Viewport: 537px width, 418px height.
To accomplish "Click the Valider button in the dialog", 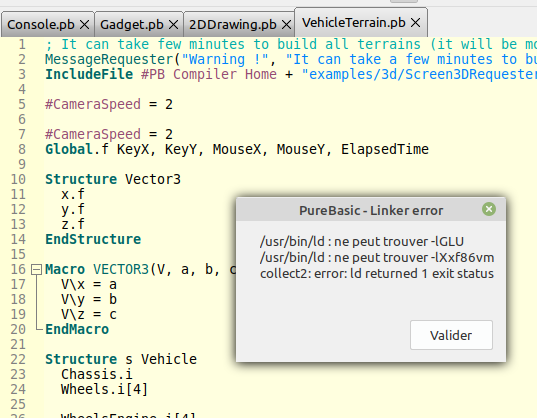I will pyautogui.click(x=451, y=335).
